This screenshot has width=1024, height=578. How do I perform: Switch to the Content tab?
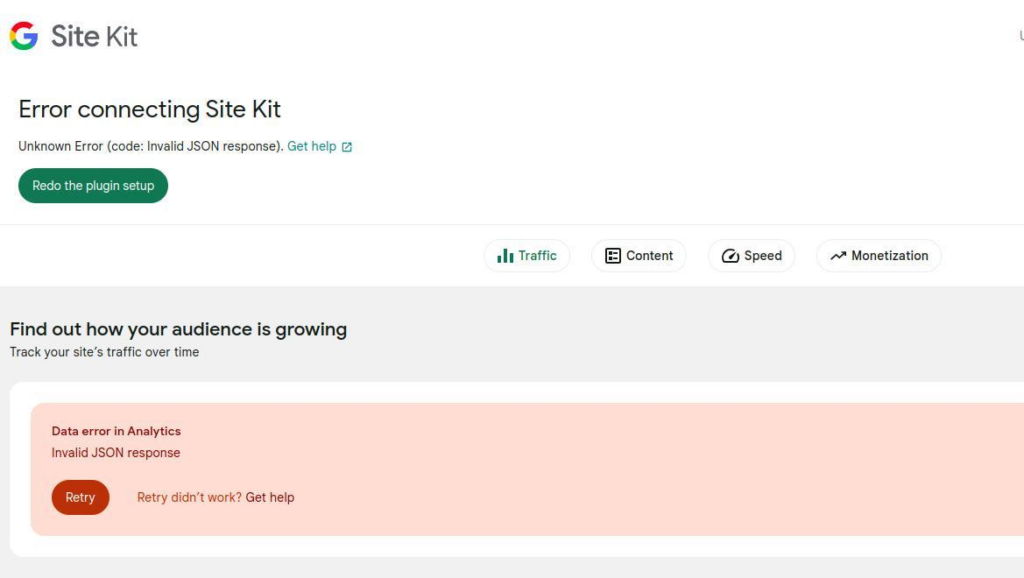[x=638, y=255]
